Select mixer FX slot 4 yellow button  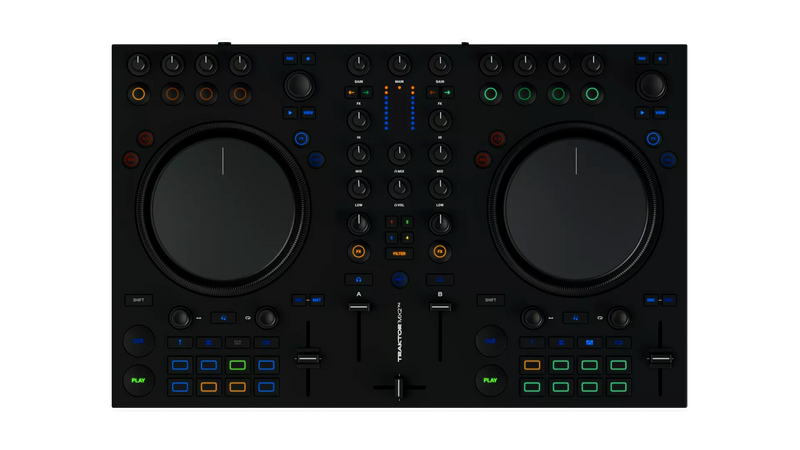(407, 238)
